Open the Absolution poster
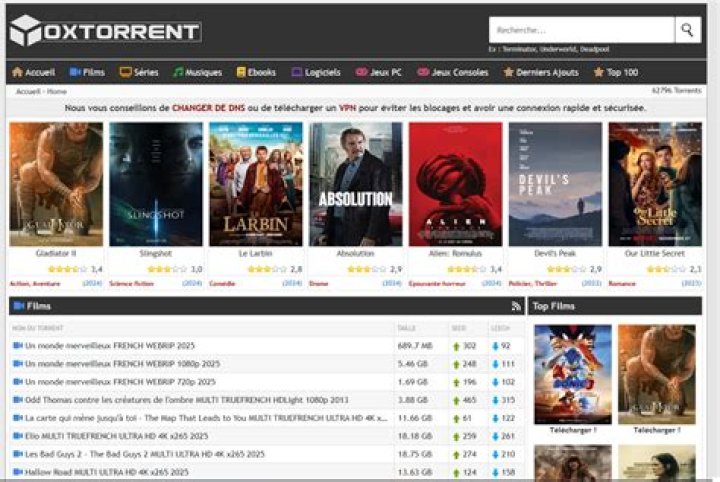The image size is (720, 482). (x=355, y=184)
